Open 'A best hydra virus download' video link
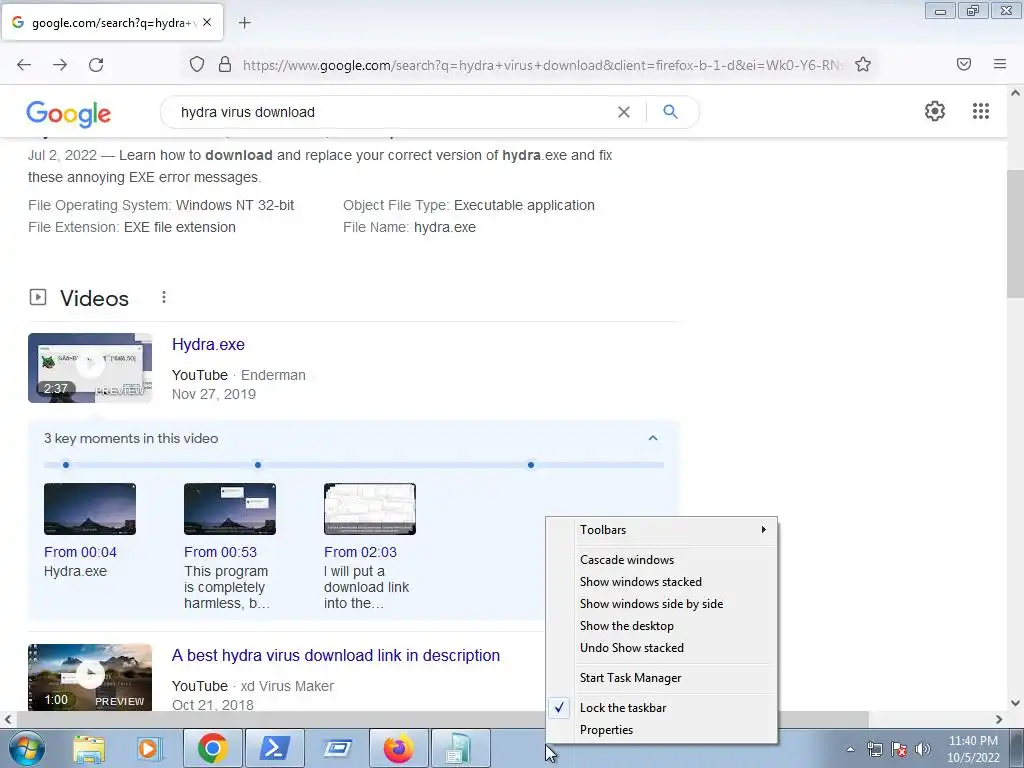 [x=336, y=655]
